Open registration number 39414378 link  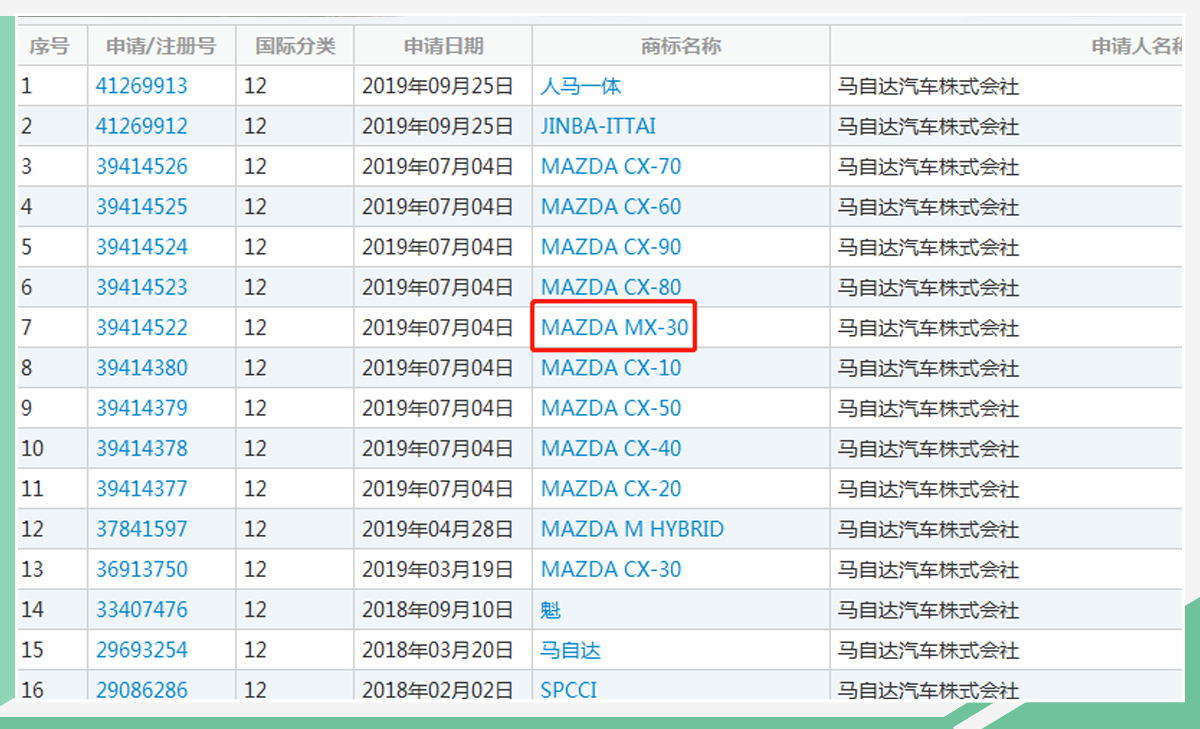pyautogui.click(x=141, y=448)
